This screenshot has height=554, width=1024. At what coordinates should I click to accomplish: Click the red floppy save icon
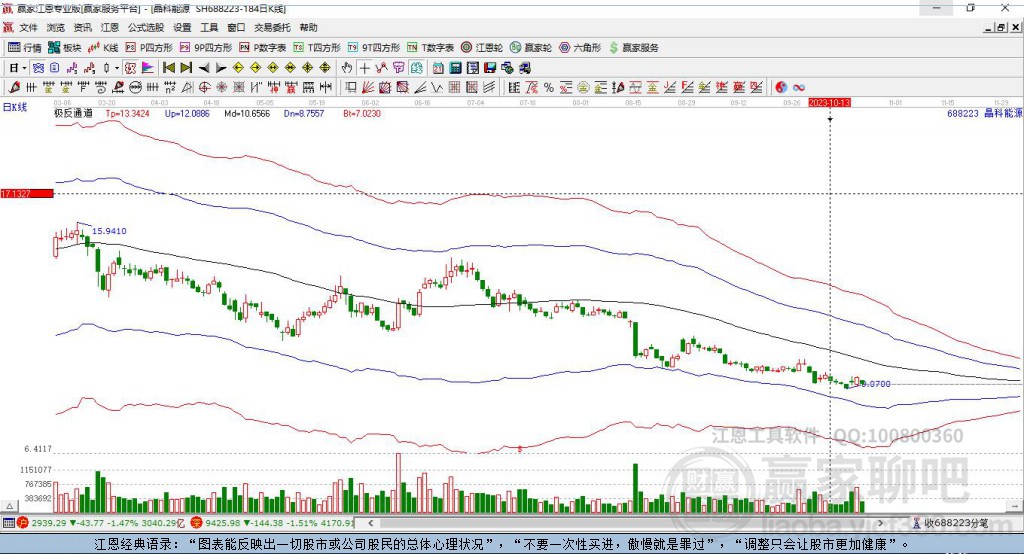(x=490, y=68)
